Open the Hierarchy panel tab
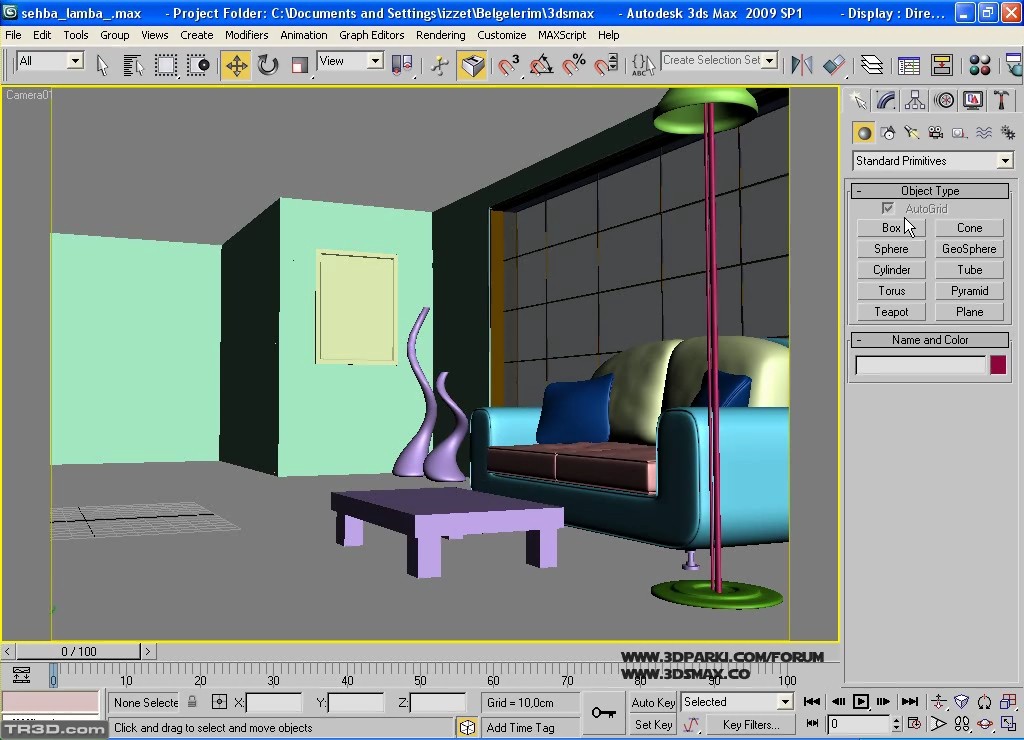 pyautogui.click(x=915, y=100)
